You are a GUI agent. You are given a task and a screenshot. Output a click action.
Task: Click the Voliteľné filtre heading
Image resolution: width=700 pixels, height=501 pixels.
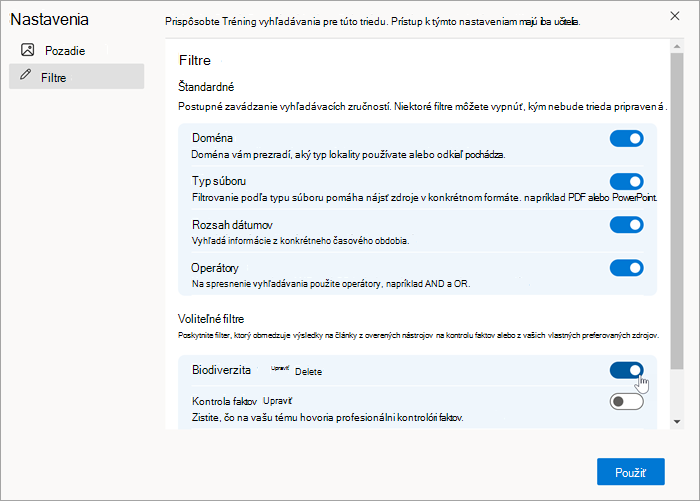click(x=211, y=319)
